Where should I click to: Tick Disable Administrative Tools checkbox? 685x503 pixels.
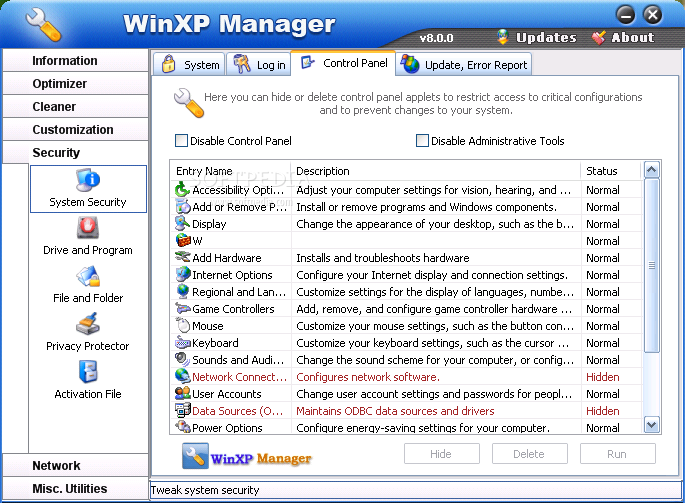coord(422,141)
